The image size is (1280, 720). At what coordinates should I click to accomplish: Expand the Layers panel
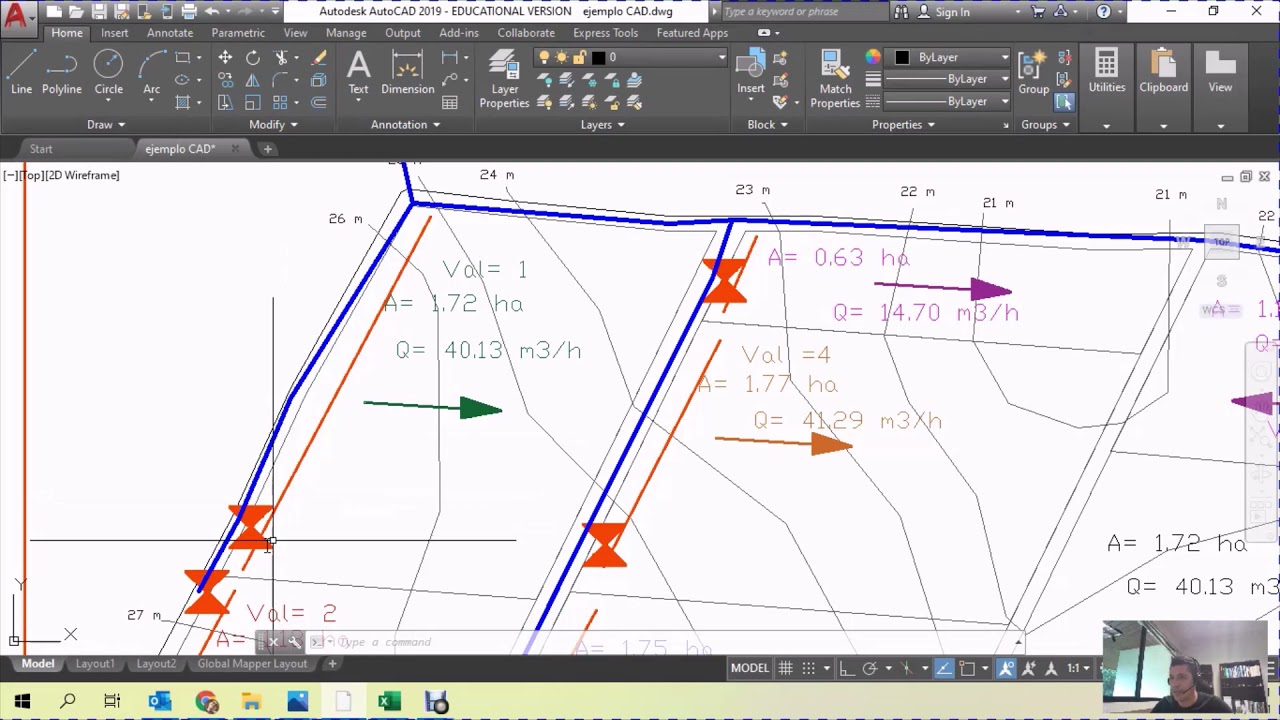603,125
